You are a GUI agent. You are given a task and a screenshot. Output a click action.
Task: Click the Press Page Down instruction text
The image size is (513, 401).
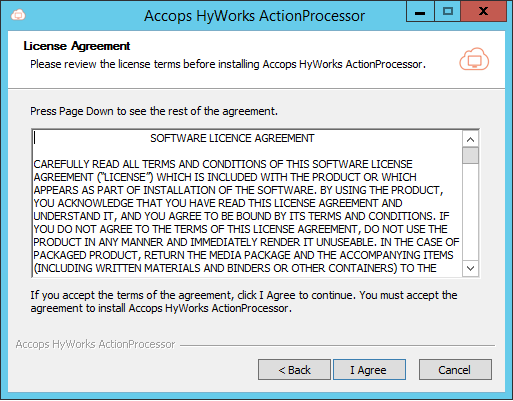coord(154,111)
